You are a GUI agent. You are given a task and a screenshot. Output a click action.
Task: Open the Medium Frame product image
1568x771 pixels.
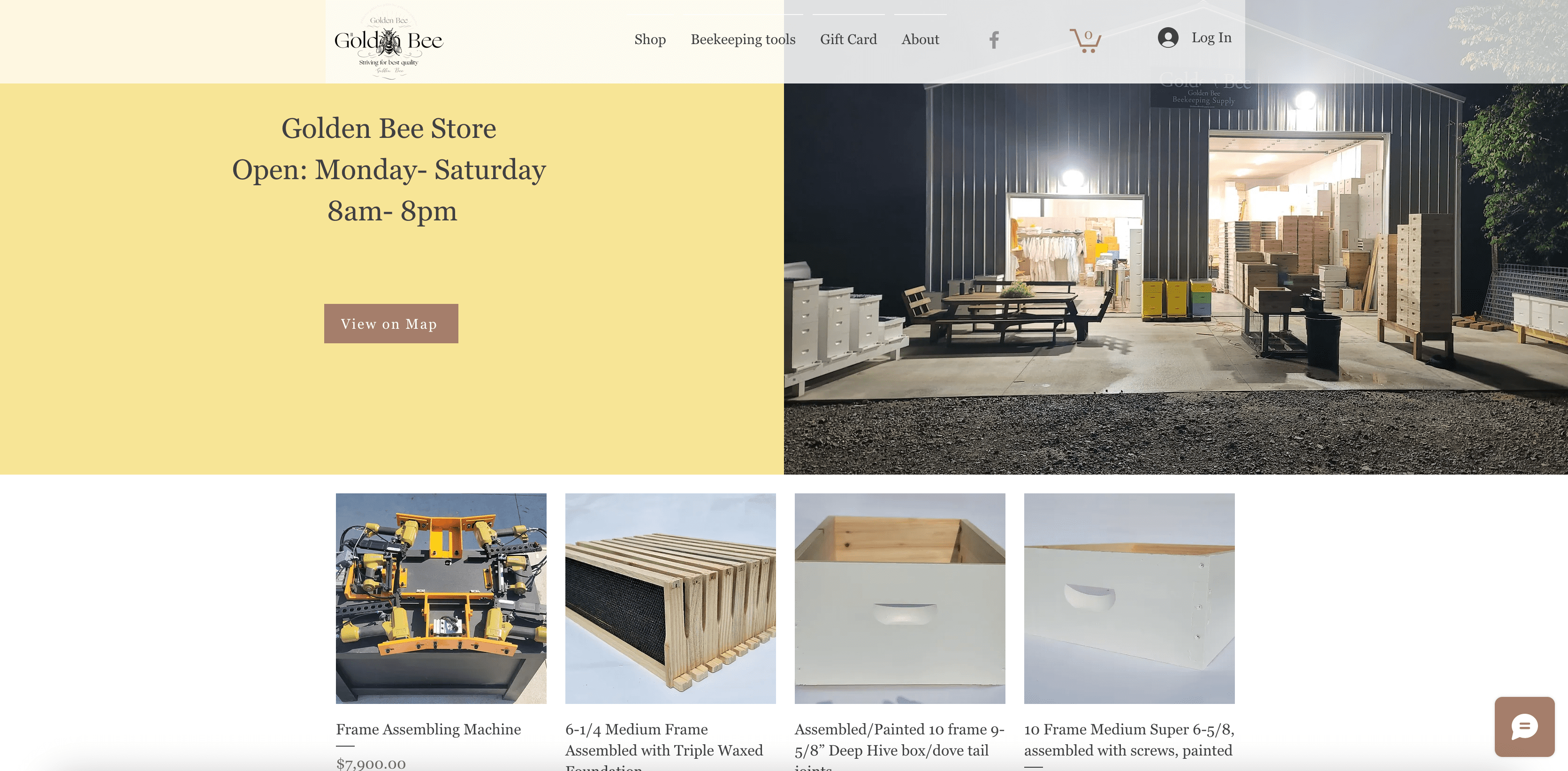670,598
